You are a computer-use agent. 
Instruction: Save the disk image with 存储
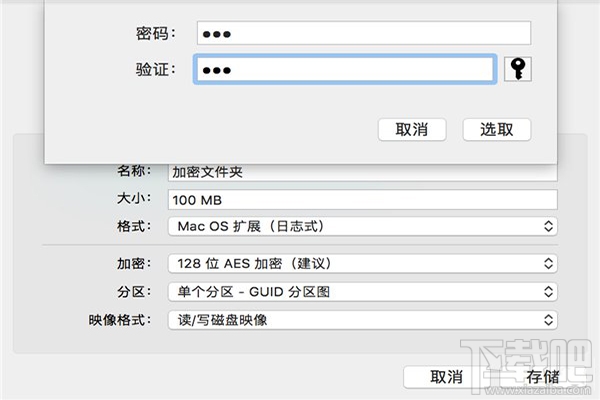[543, 377]
